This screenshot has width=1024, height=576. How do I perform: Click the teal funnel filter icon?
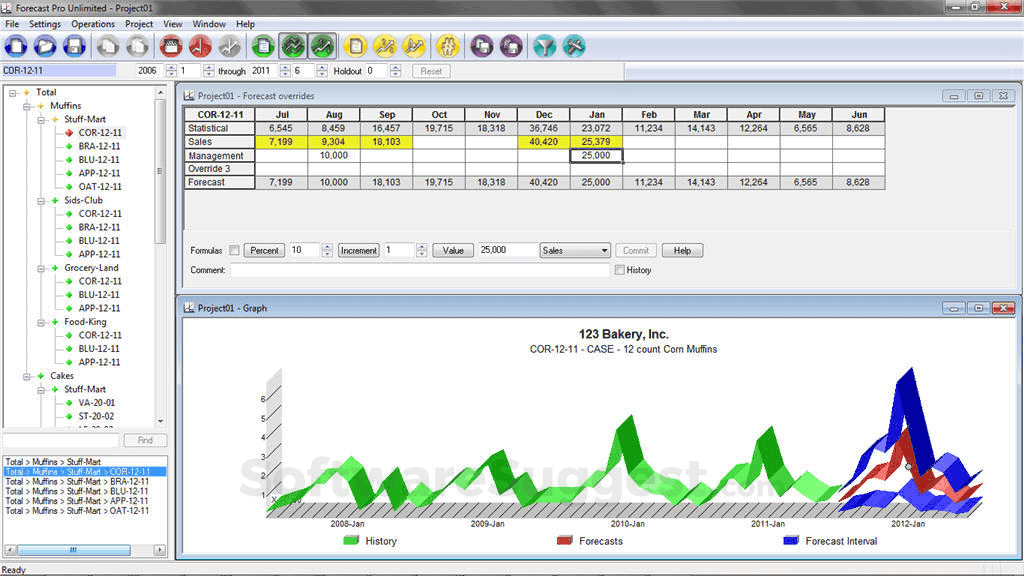point(544,46)
